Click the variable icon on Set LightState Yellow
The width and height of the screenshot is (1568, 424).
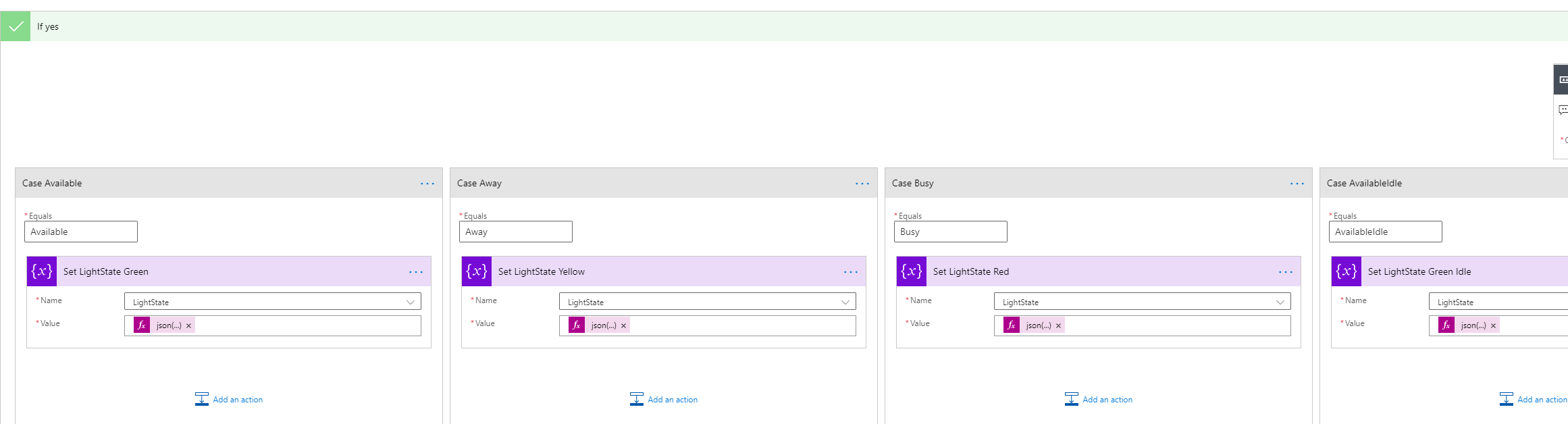[x=477, y=271]
